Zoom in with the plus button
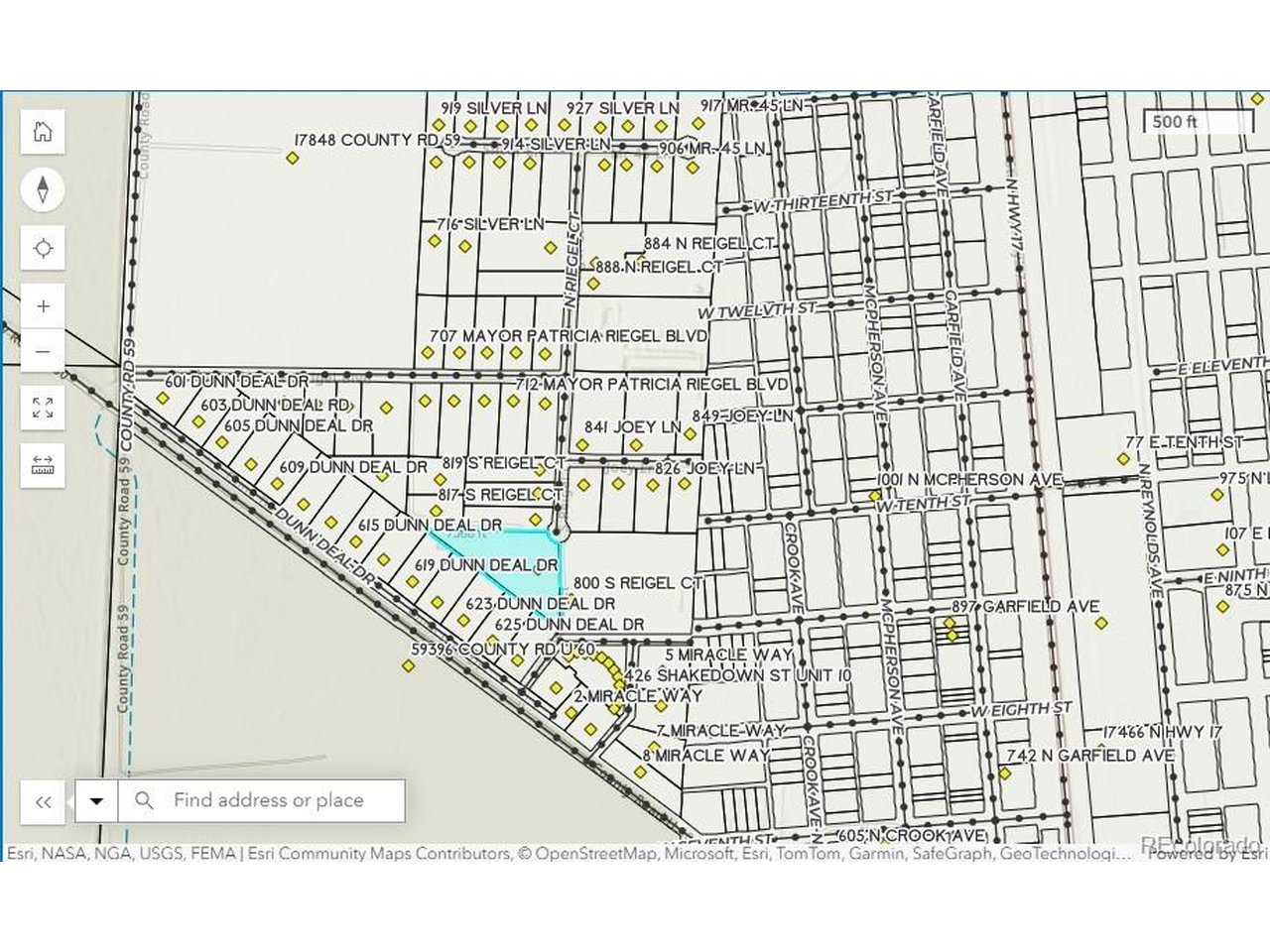 [x=43, y=306]
